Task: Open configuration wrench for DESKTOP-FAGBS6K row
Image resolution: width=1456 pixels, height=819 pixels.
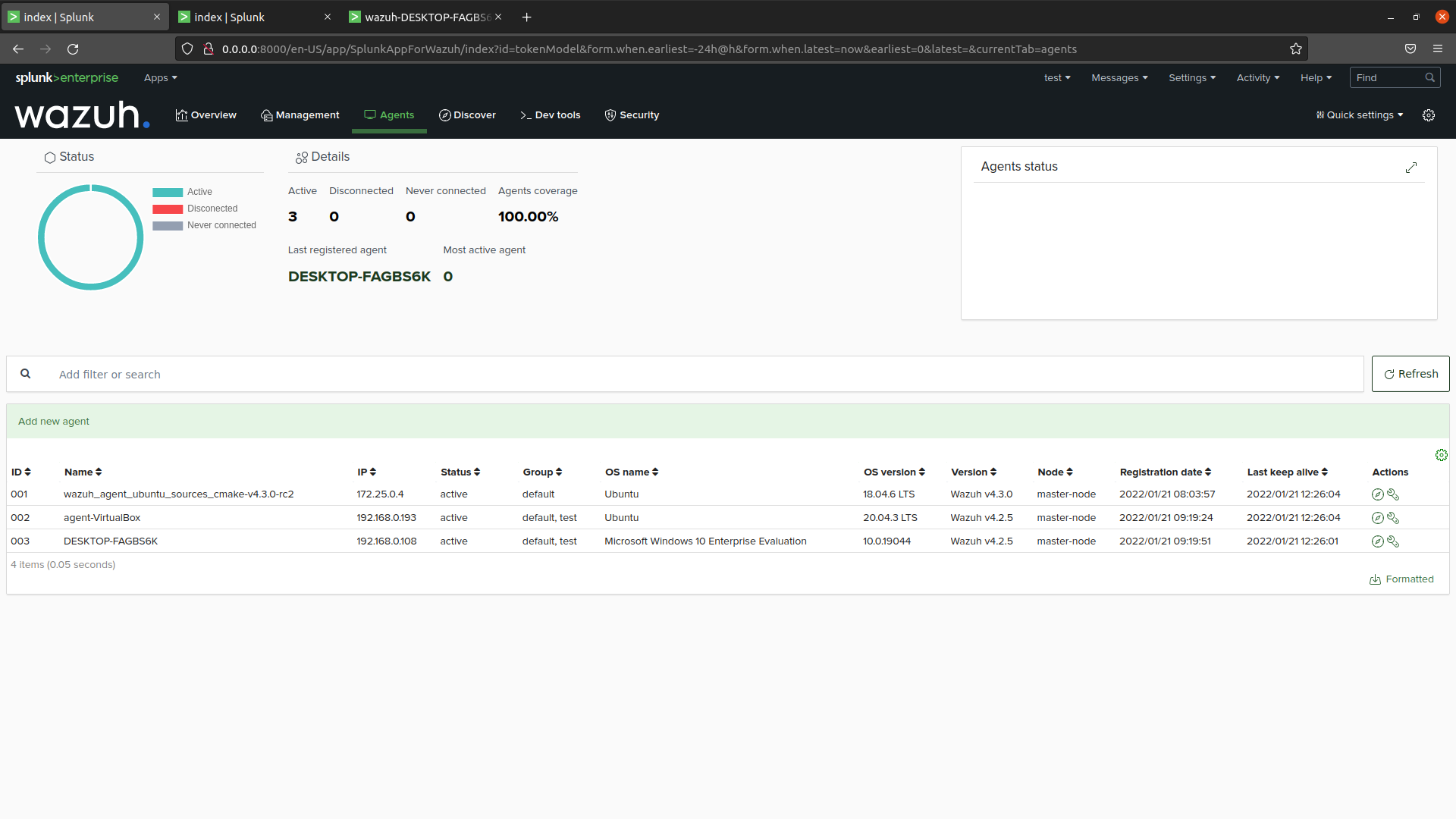Action: (x=1393, y=541)
